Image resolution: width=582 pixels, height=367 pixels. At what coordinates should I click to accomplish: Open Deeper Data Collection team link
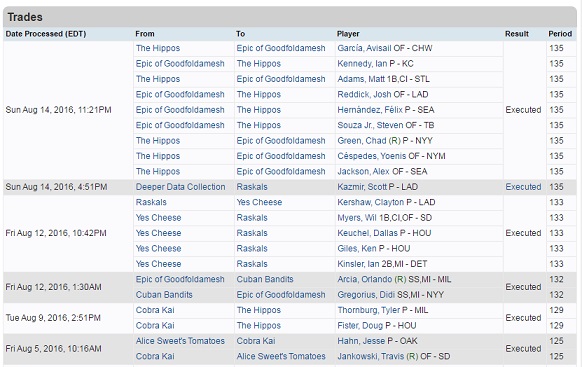(180, 187)
